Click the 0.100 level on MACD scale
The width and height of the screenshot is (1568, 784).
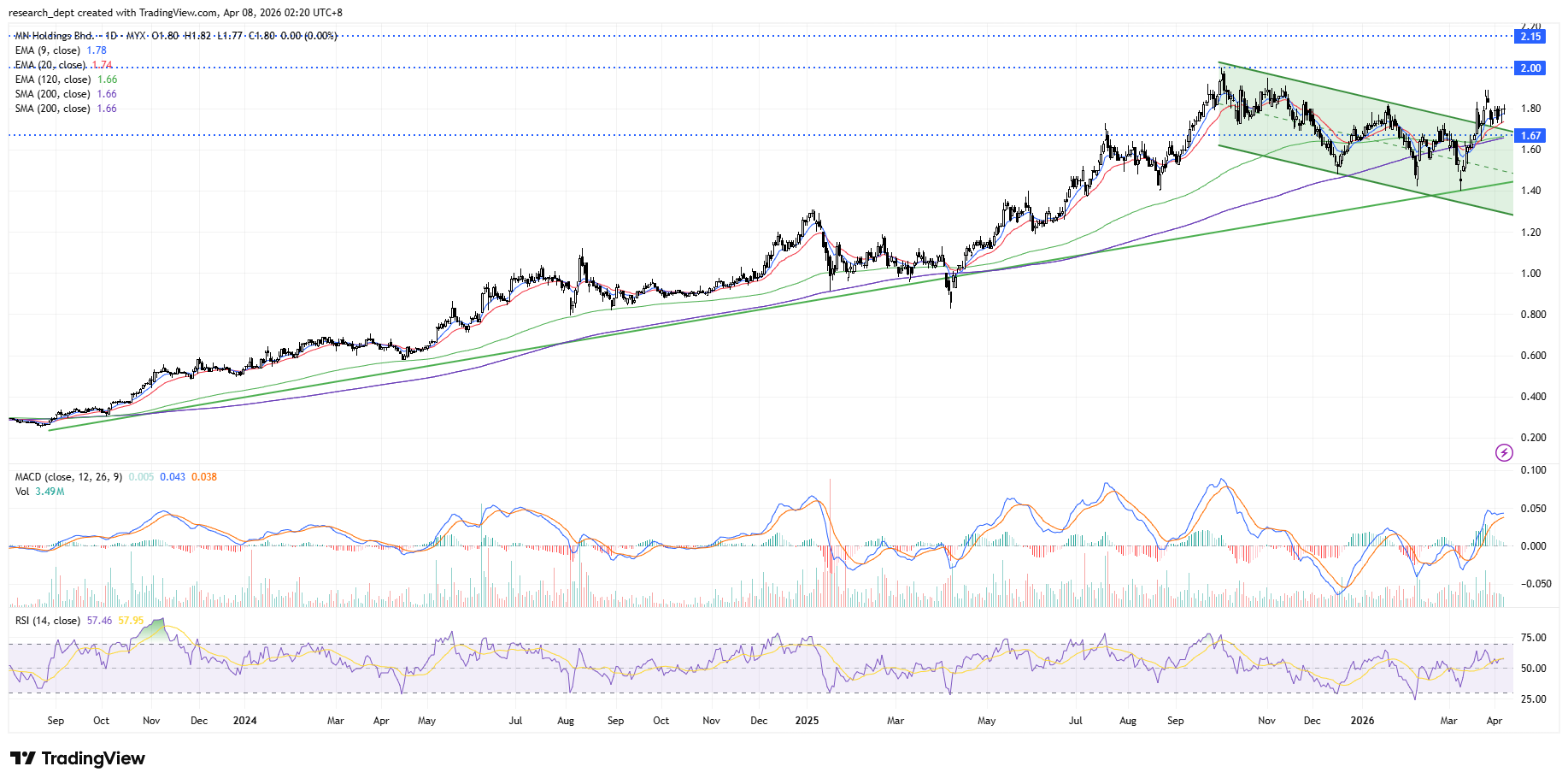point(1533,470)
